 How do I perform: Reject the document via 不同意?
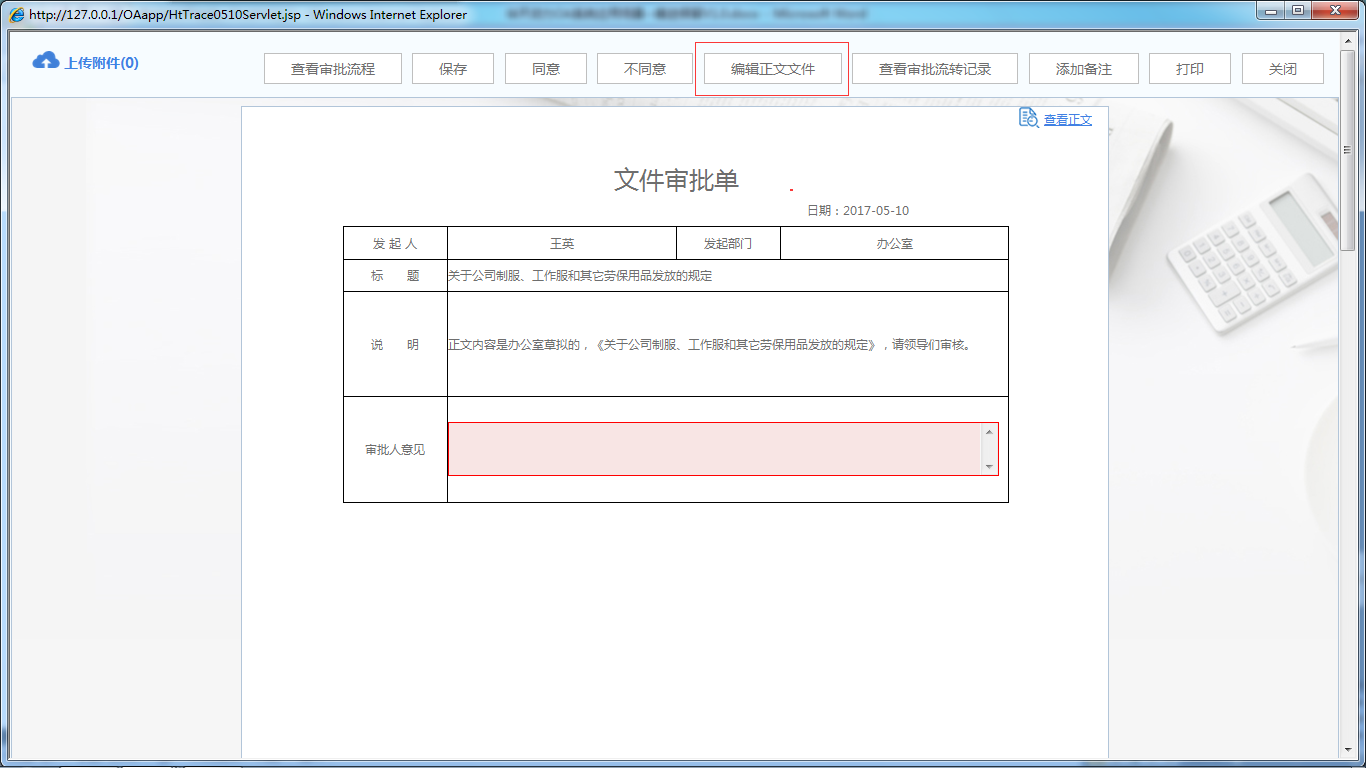tap(643, 68)
